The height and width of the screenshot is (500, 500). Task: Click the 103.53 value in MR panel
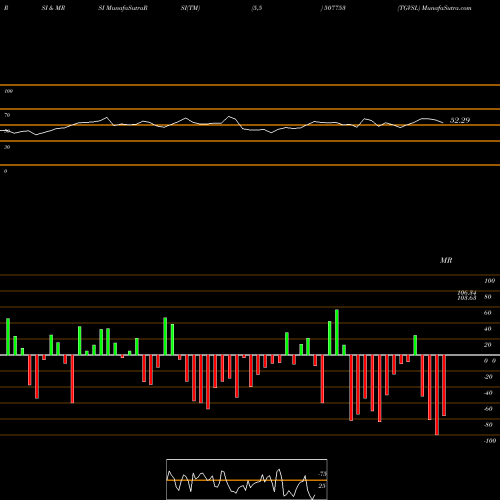[467, 298]
